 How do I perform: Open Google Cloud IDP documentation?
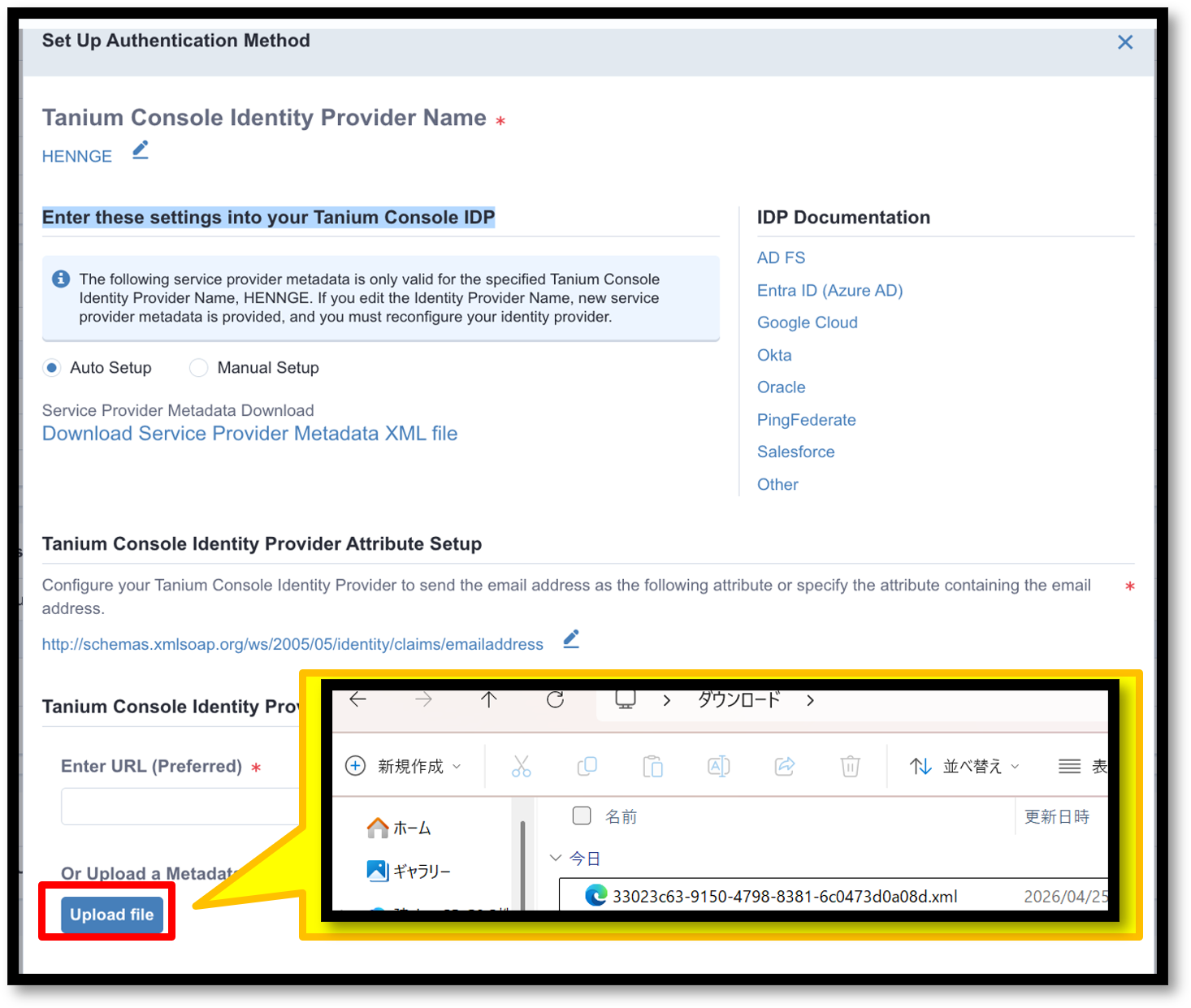[807, 323]
